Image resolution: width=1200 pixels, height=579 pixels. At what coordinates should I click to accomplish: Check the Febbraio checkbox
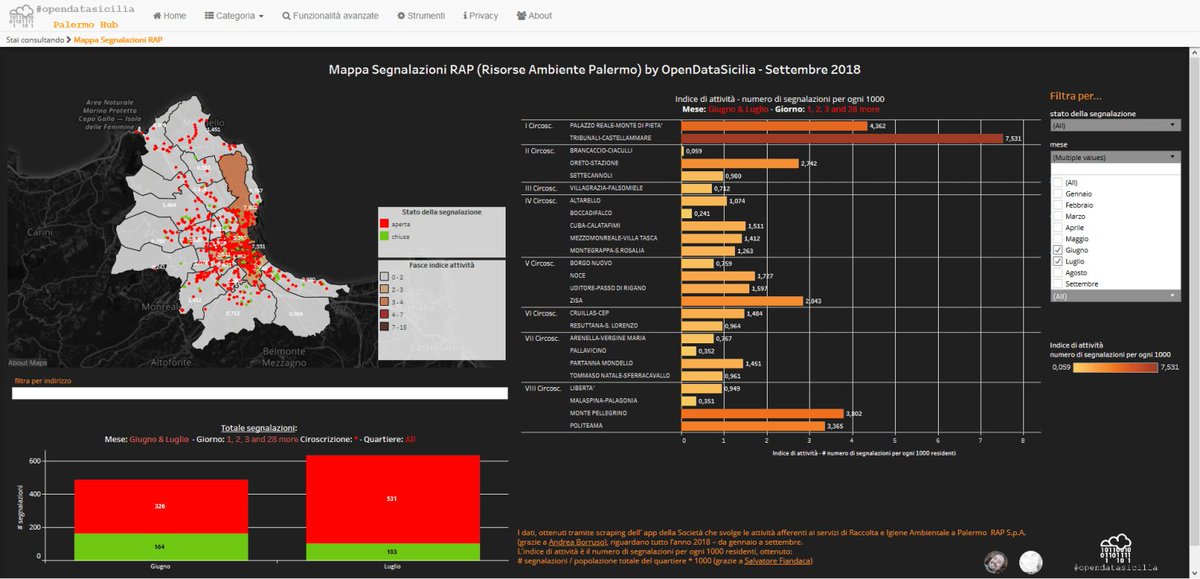(x=1059, y=204)
